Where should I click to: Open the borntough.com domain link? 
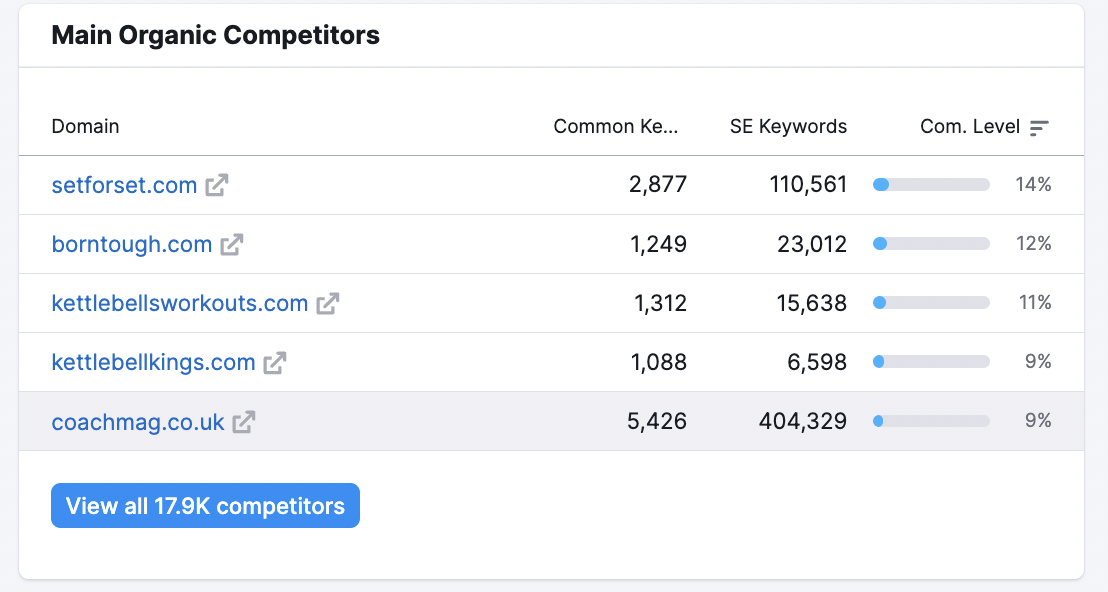click(x=132, y=244)
